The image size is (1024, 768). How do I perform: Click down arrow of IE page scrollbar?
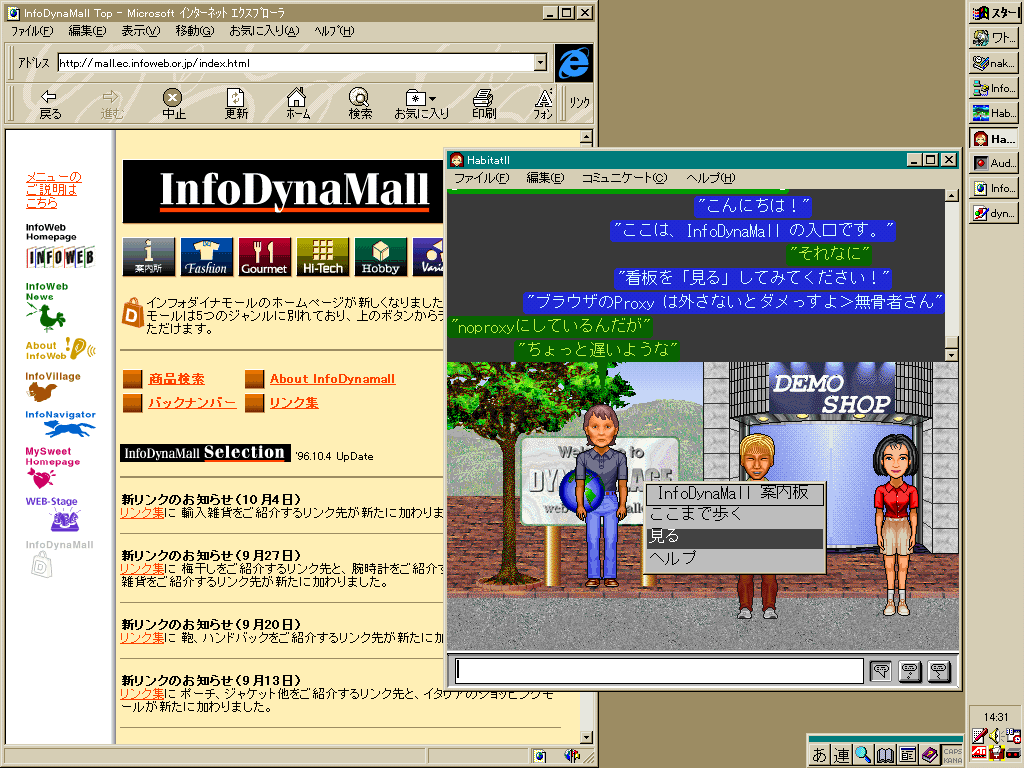click(x=586, y=737)
